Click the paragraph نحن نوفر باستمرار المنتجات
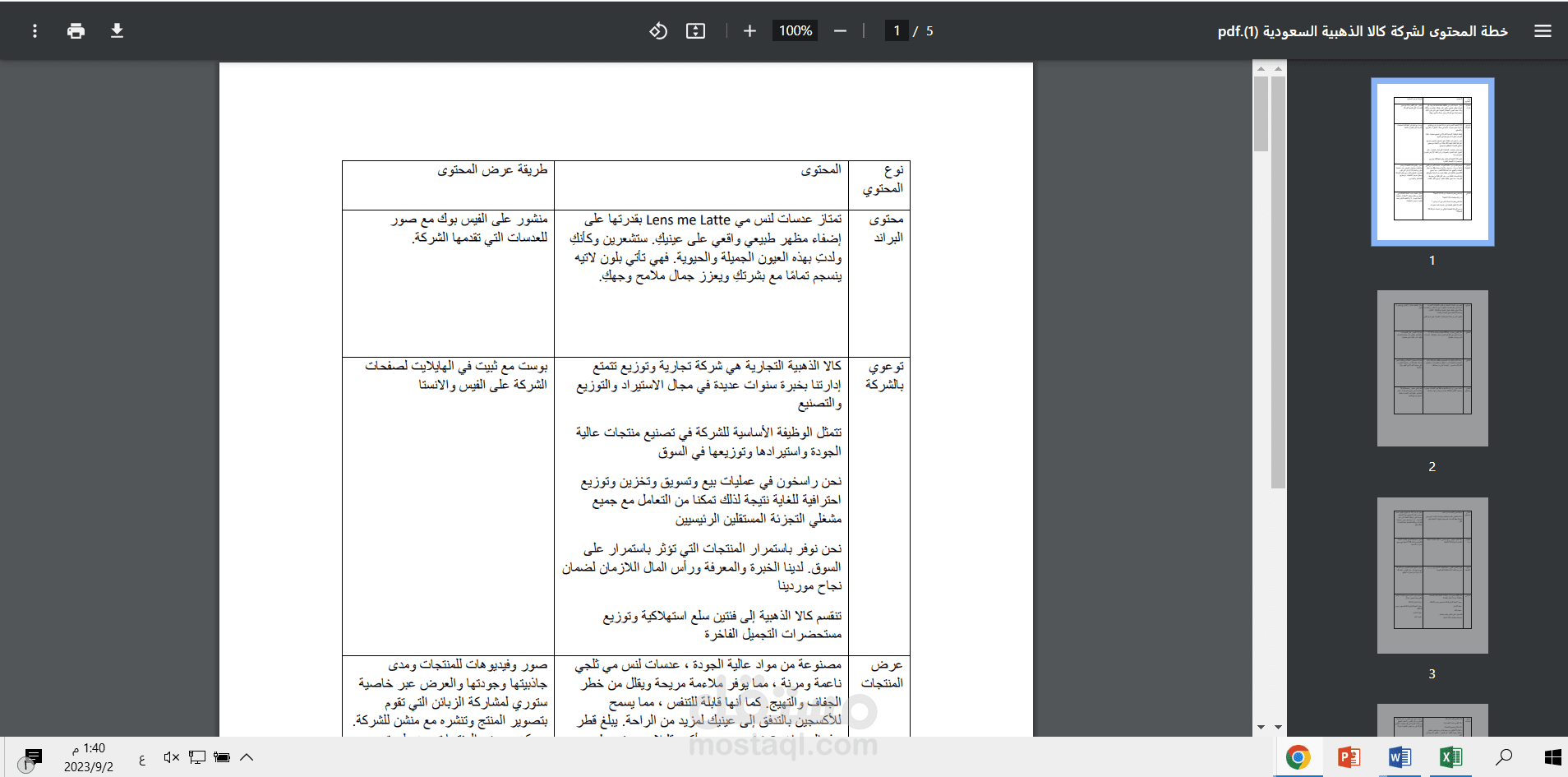This screenshot has width=1568, height=777. click(x=702, y=567)
